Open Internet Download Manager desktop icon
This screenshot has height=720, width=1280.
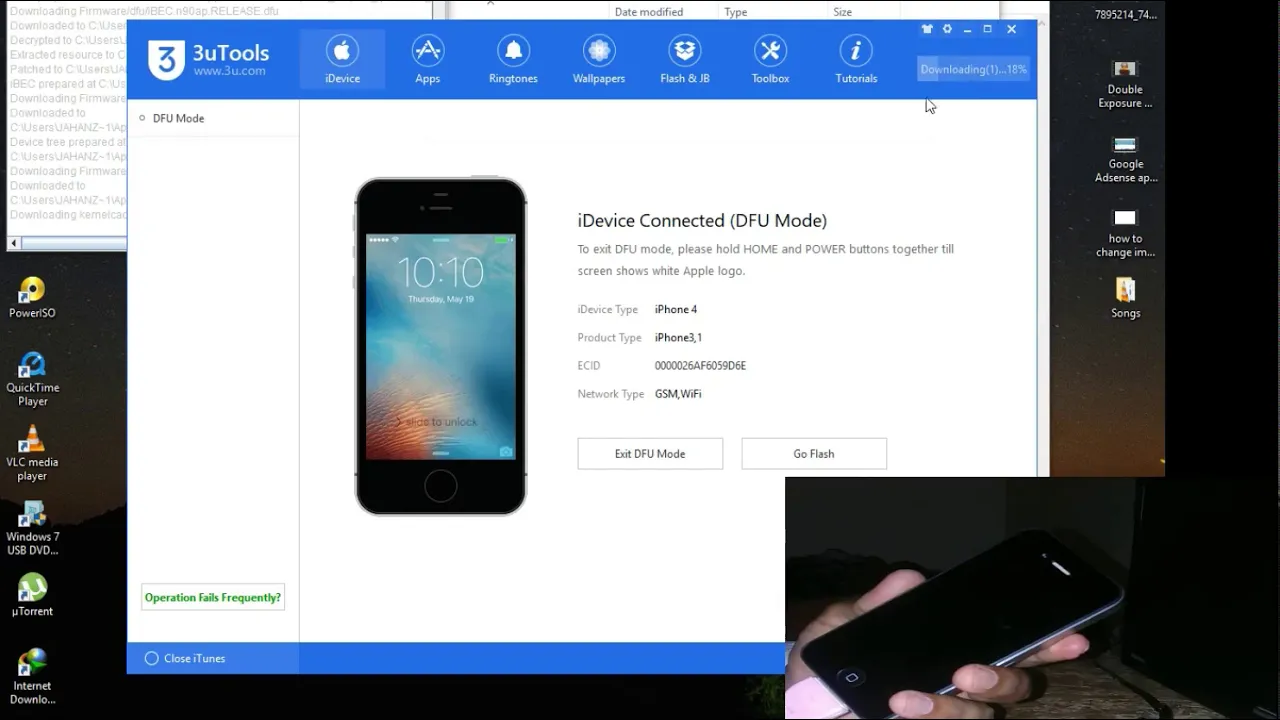pyautogui.click(x=32, y=677)
